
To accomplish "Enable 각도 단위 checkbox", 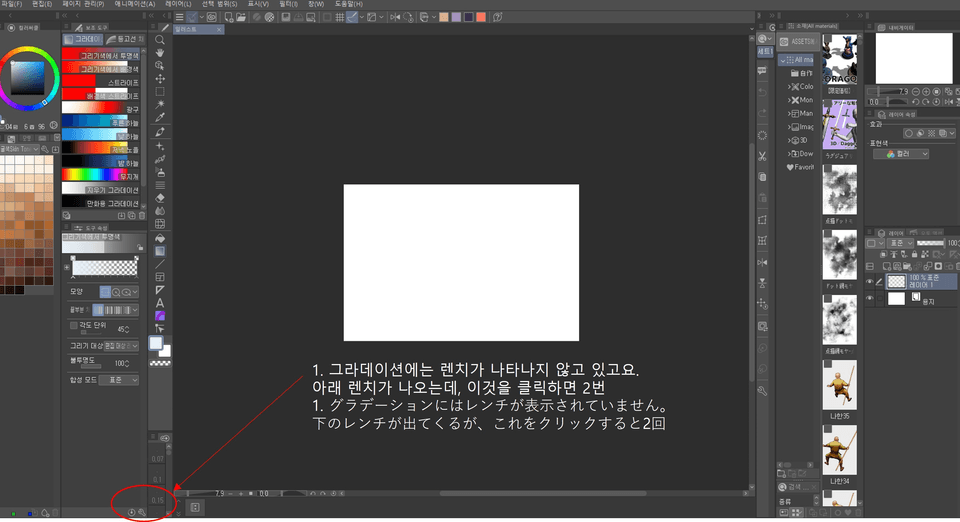I will [x=74, y=326].
